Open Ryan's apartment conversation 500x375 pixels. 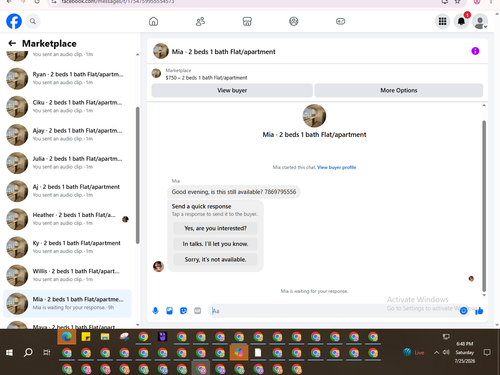pos(67,79)
